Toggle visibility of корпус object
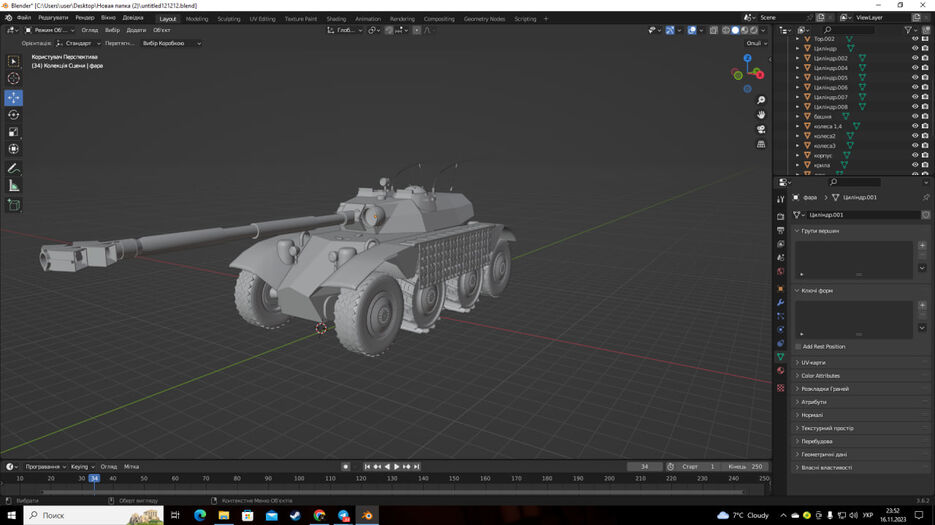This screenshot has width=935, height=525. click(915, 155)
